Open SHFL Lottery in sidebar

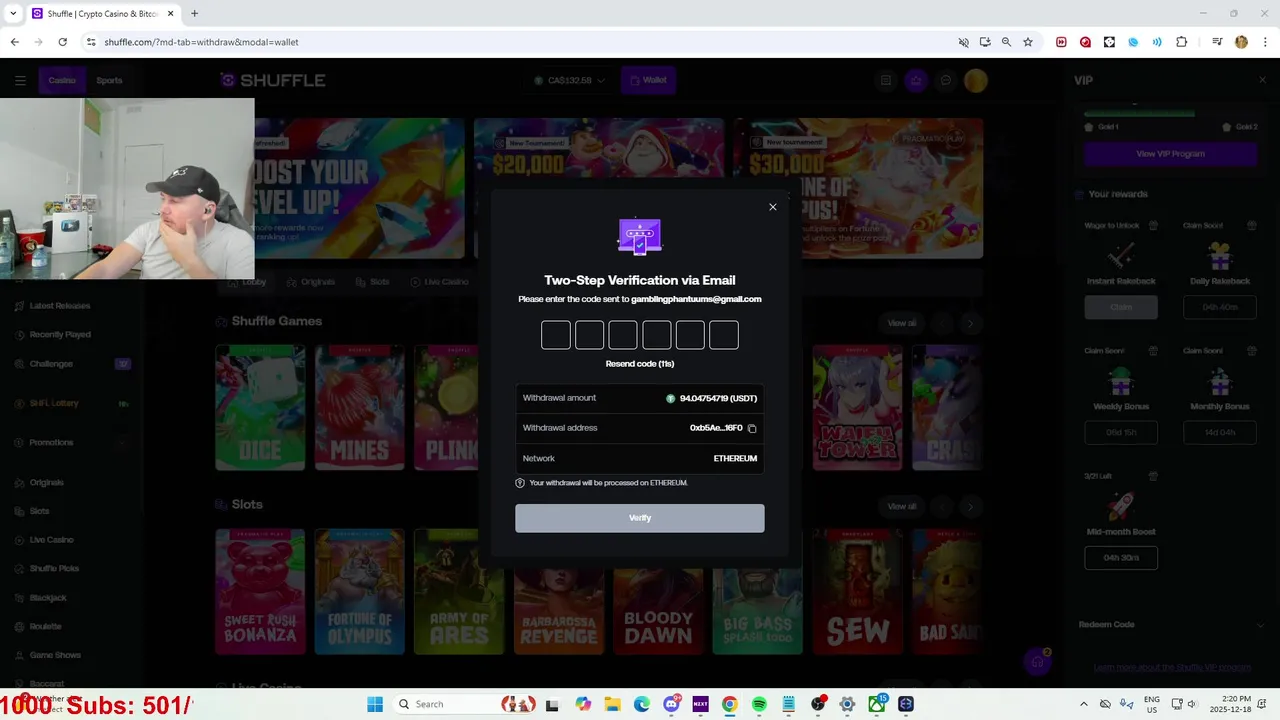pos(54,403)
